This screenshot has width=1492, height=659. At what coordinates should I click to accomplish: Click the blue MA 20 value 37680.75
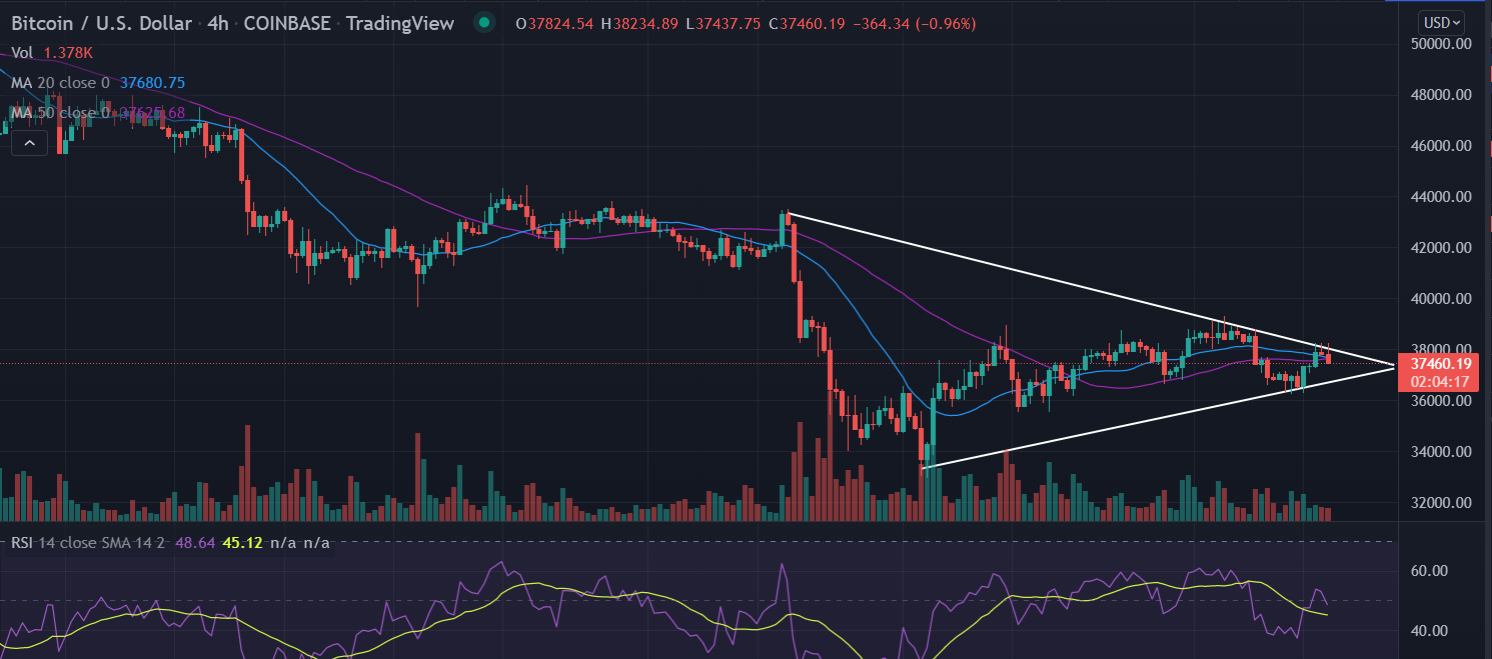click(x=152, y=83)
